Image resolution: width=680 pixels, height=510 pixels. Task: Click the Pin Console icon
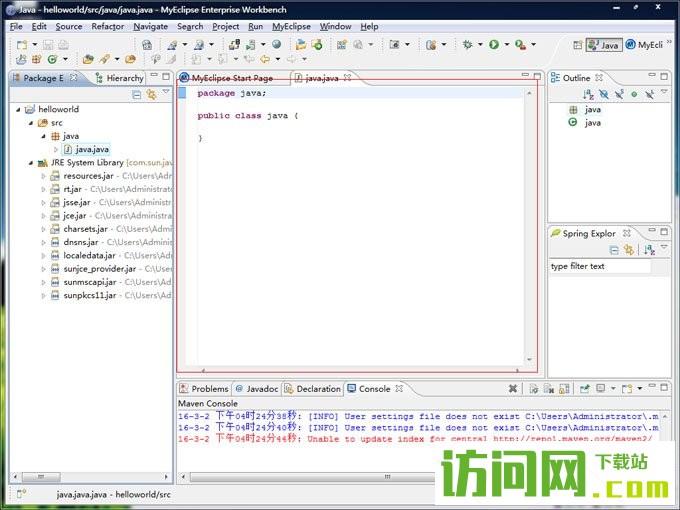(x=584, y=389)
